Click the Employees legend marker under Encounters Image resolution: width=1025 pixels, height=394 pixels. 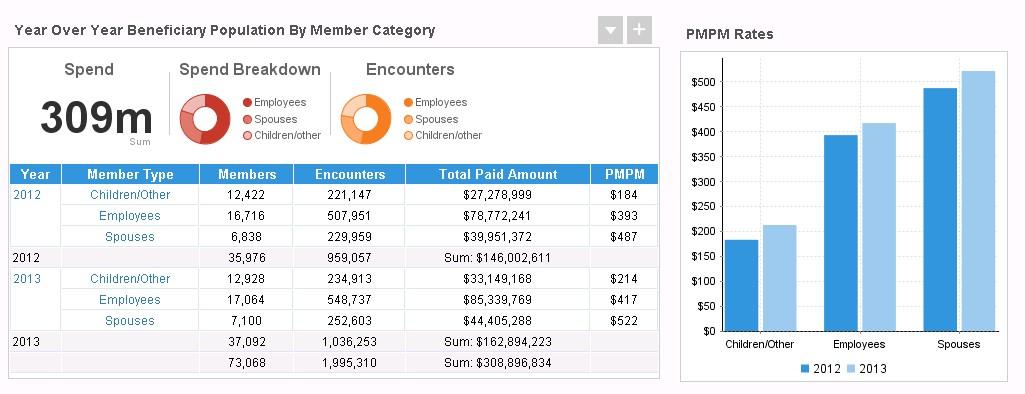pos(409,103)
